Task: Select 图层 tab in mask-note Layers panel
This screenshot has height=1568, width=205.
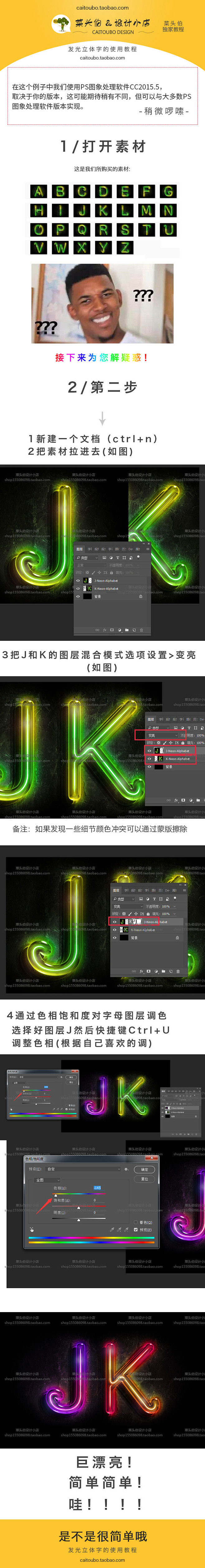Action: [117, 890]
